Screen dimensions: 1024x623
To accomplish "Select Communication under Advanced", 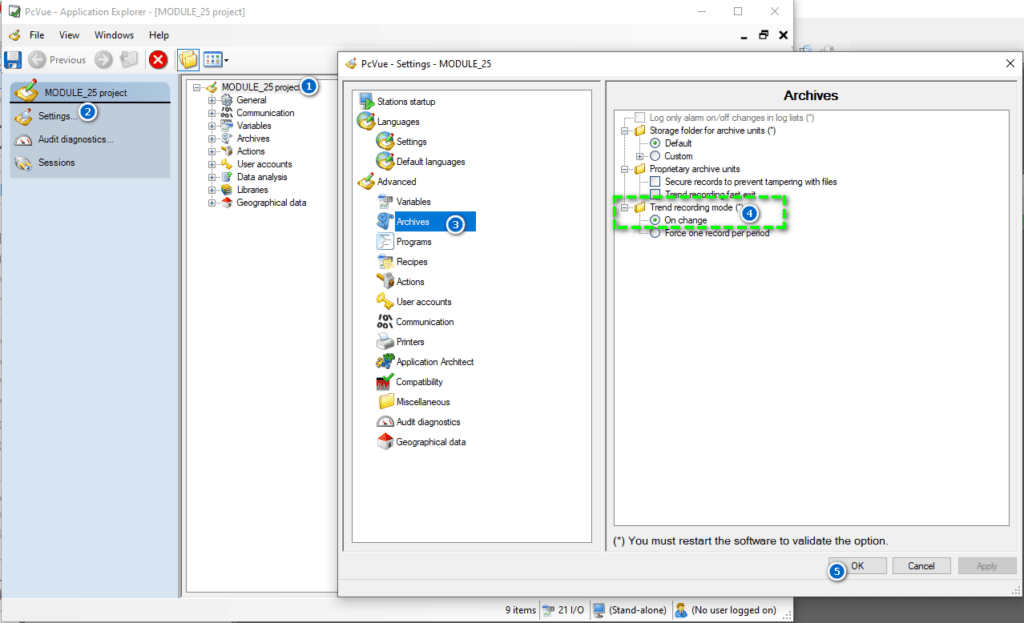I will (424, 322).
